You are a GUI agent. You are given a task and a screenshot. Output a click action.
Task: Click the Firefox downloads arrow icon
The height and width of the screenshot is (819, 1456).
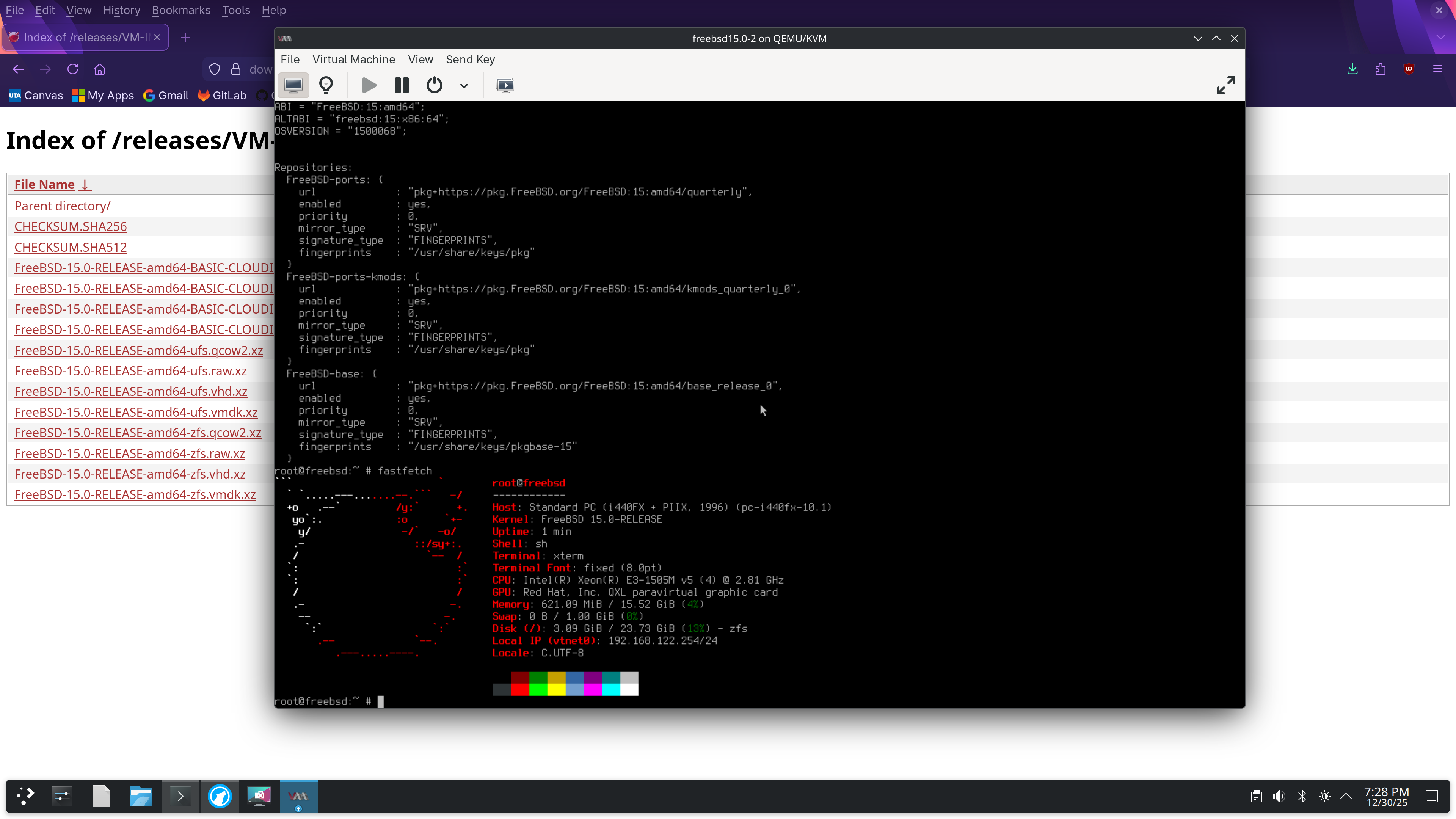1352,69
